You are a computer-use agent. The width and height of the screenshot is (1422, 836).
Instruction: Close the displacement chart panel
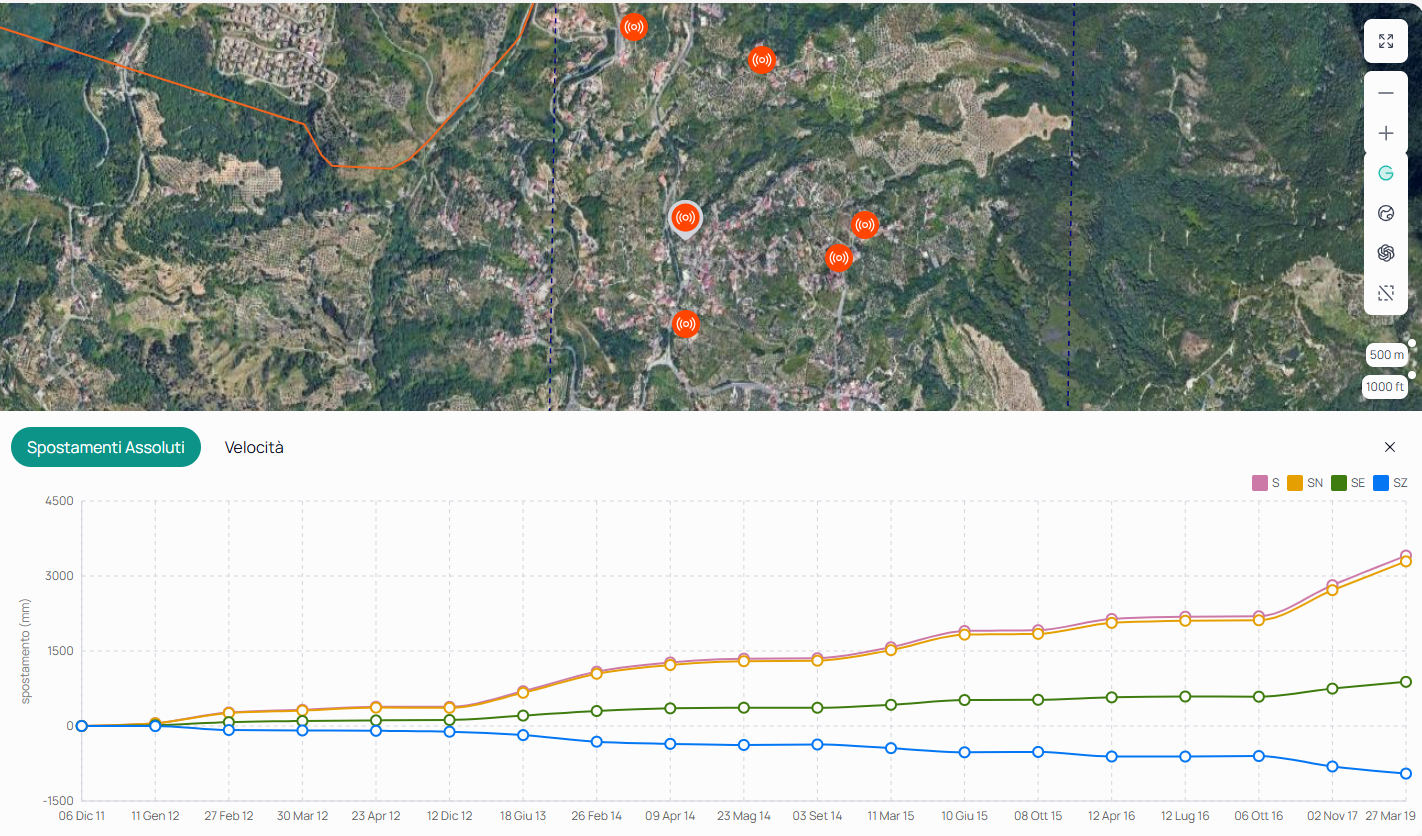click(1390, 447)
